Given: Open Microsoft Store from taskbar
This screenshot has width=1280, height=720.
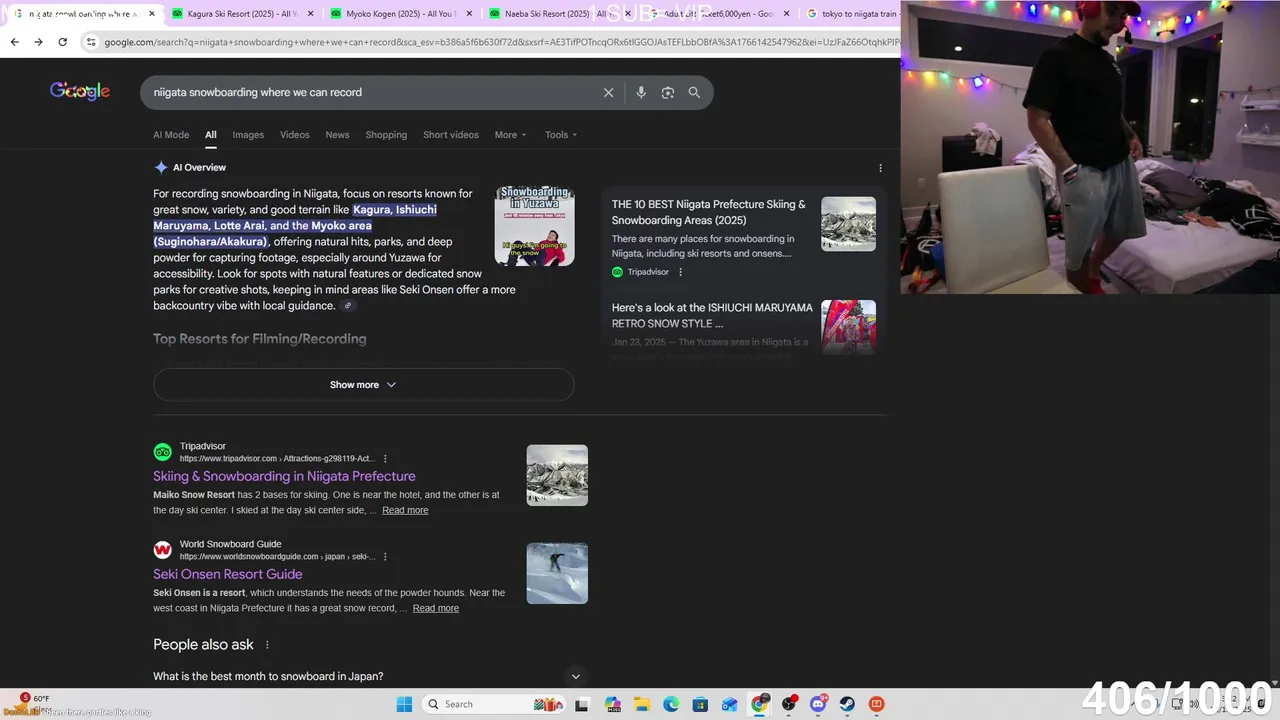Looking at the screenshot, I should pos(700,704).
